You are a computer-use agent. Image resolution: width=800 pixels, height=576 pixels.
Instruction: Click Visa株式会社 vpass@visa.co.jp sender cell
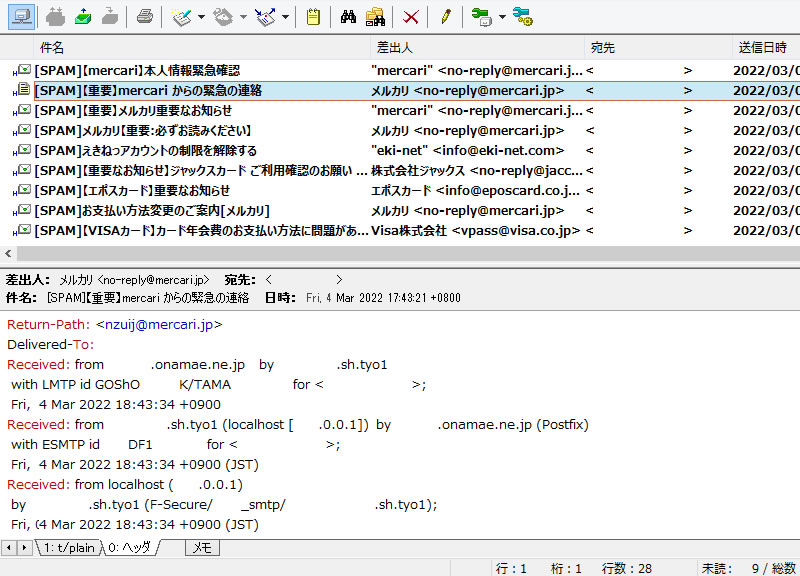click(x=476, y=231)
